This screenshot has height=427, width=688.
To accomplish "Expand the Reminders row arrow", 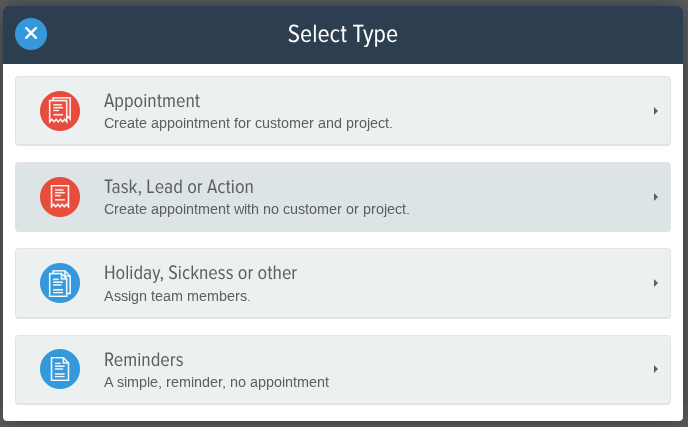I will pos(656,369).
